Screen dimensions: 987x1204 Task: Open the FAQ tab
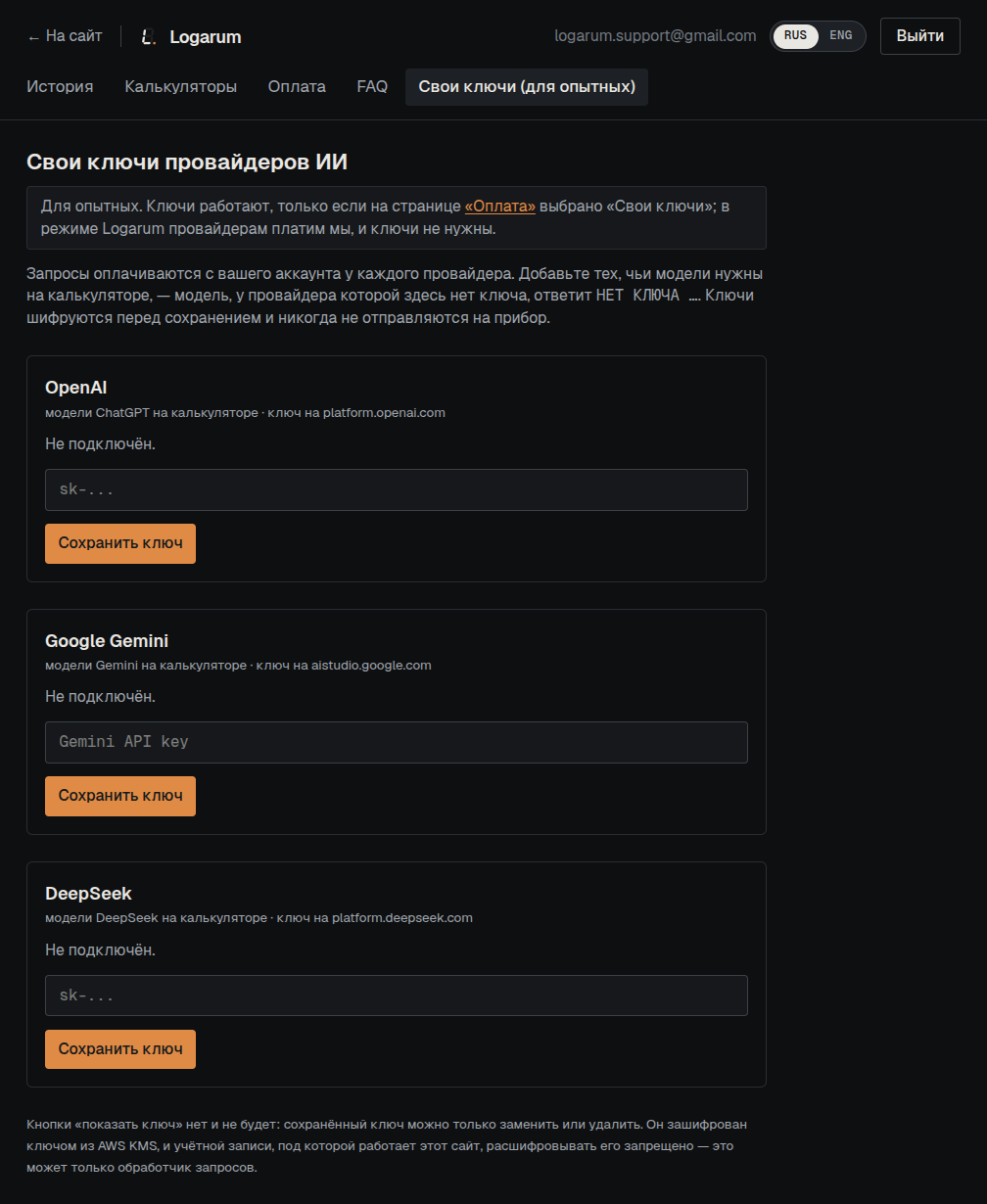[x=372, y=87]
